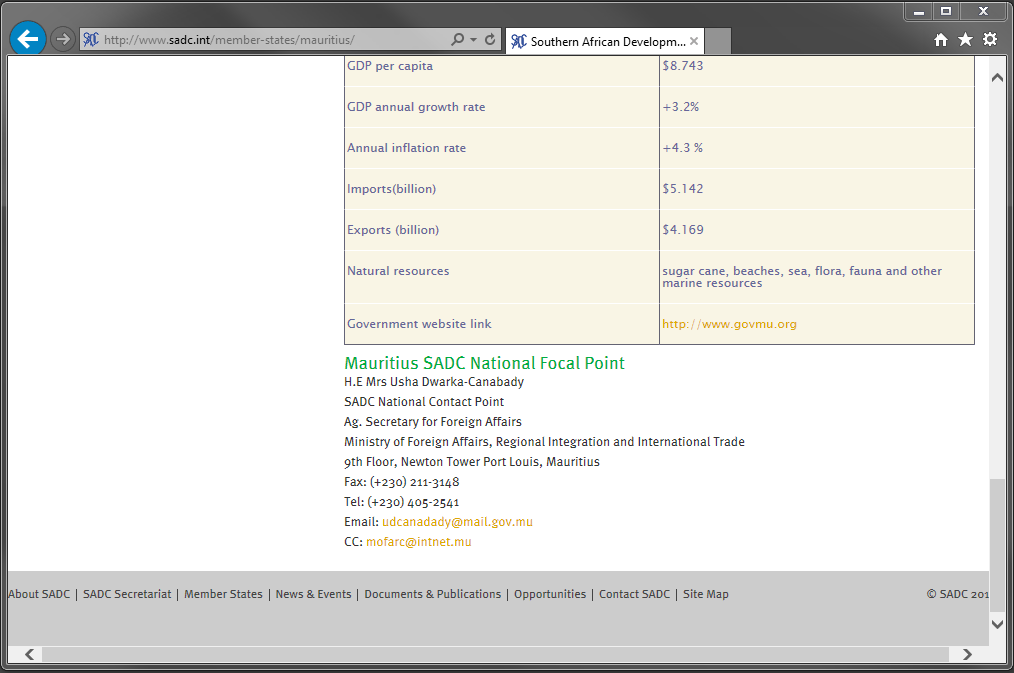Close the browser window
Image resolution: width=1014 pixels, height=673 pixels.
984,12
